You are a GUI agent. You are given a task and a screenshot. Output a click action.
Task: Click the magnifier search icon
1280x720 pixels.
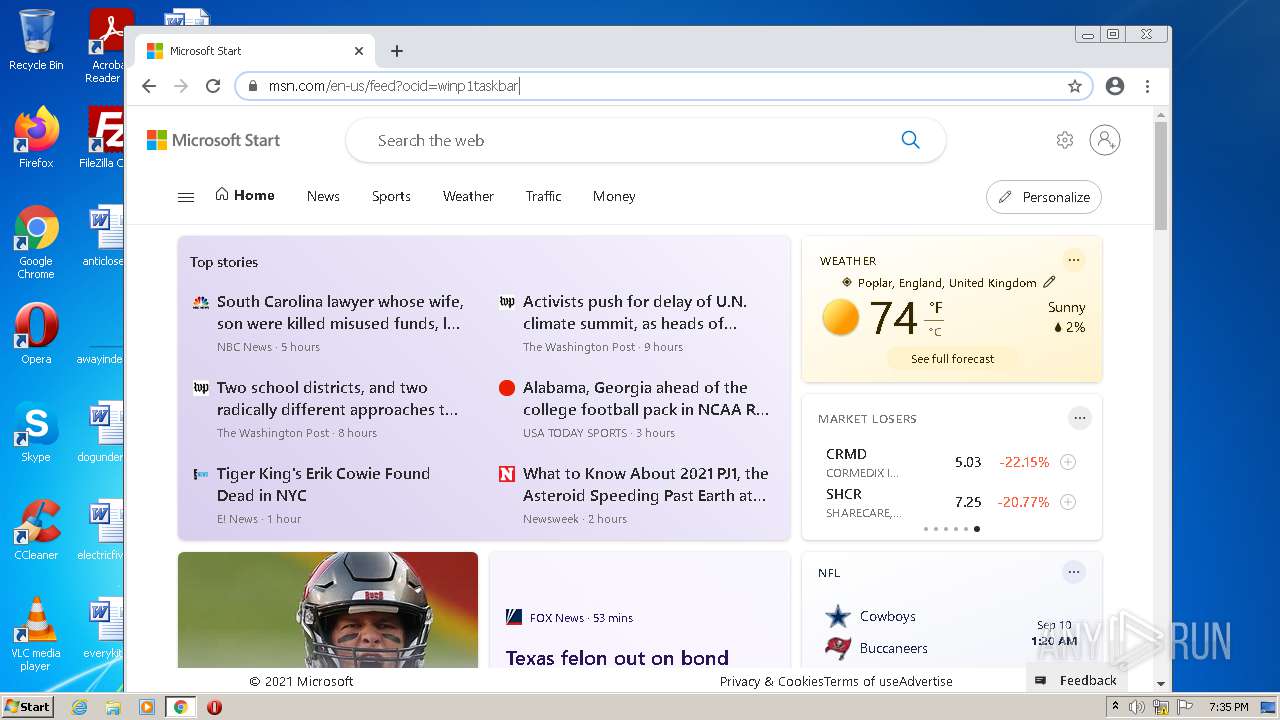point(910,140)
